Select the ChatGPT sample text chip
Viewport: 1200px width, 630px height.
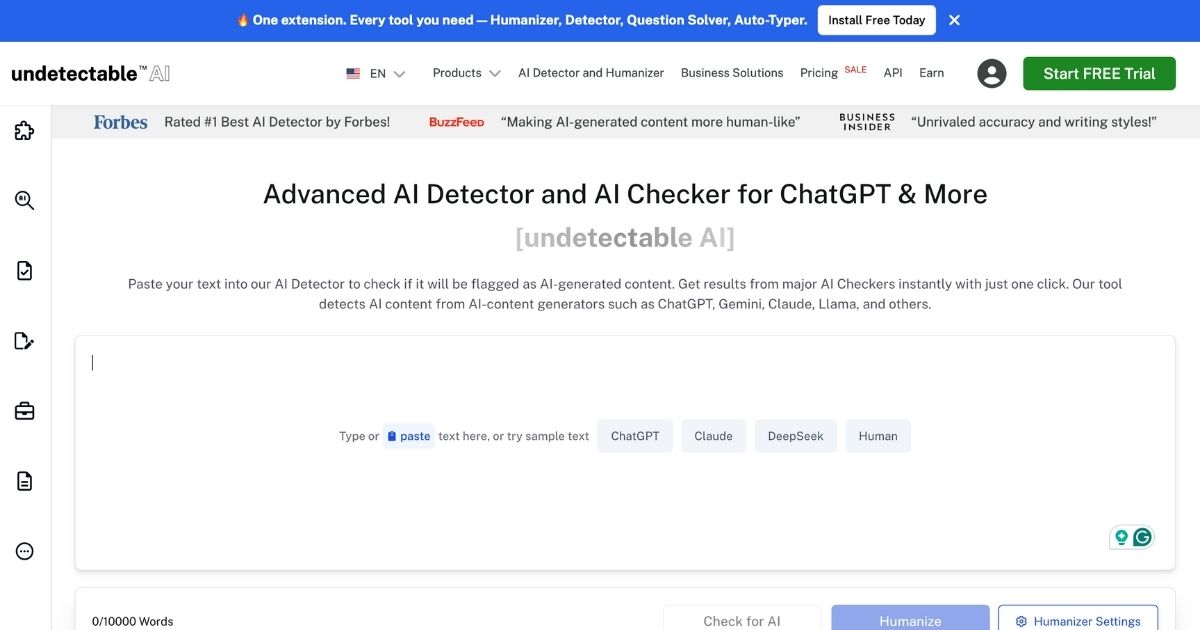pos(634,436)
